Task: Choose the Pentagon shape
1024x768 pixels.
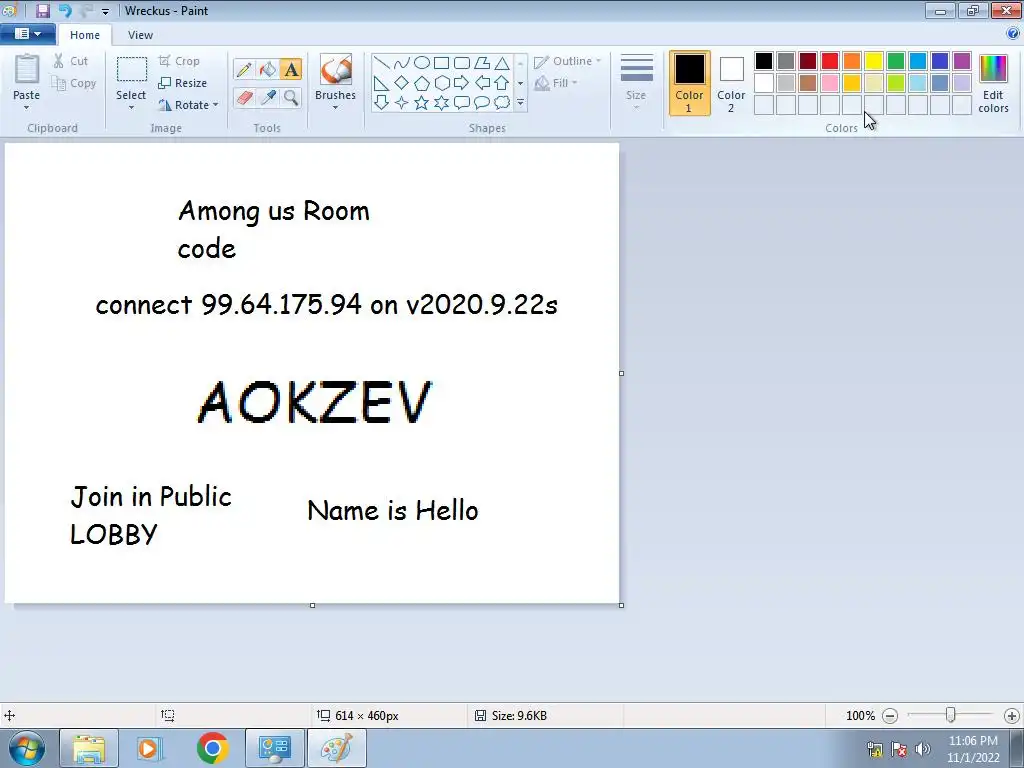Action: pyautogui.click(x=422, y=83)
